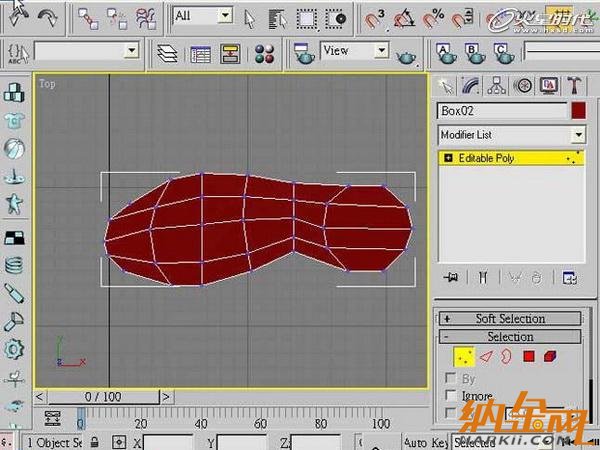This screenshot has width=600, height=450.
Task: Open the dark red object color swatch
Action: 579,111
